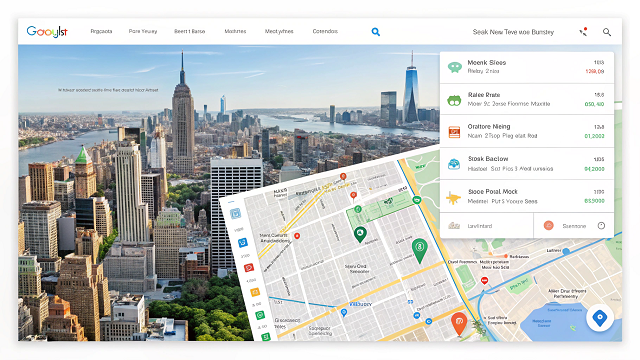Select the Madtmes menu item
Image resolution: width=640 pixels, height=360 pixels.
(235, 31)
